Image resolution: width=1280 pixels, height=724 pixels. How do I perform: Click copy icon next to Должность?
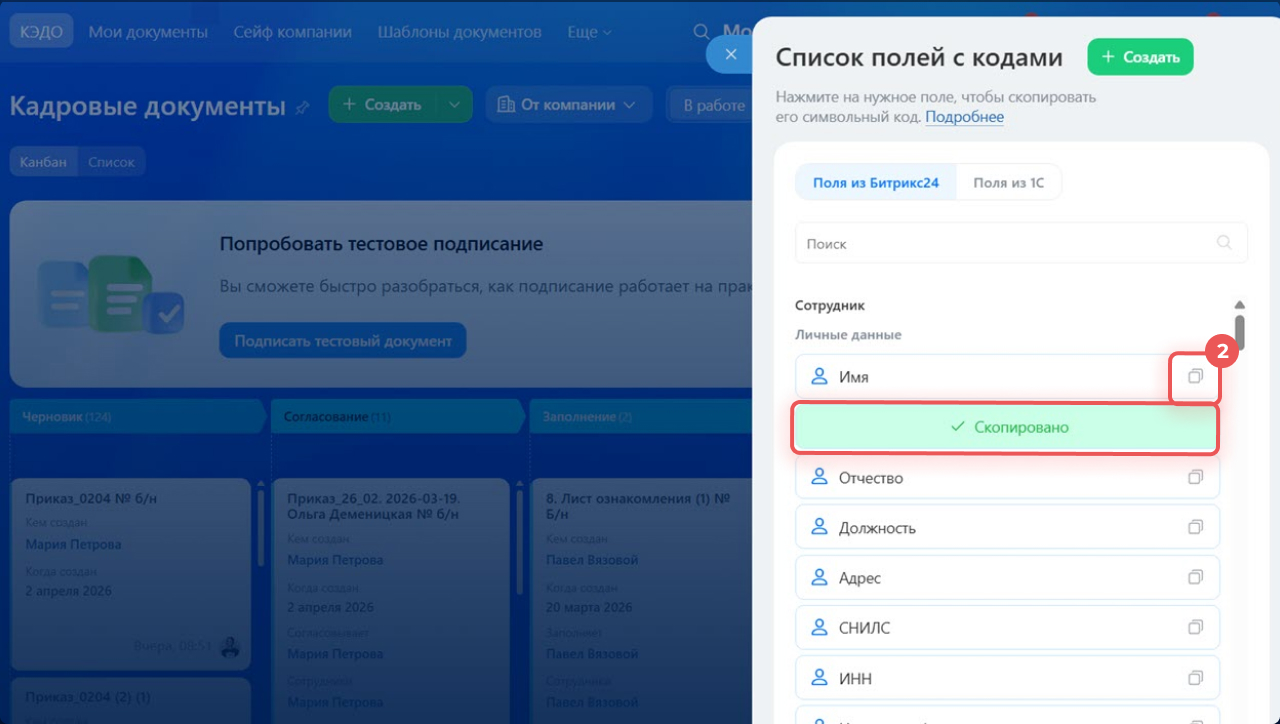tap(1194, 528)
